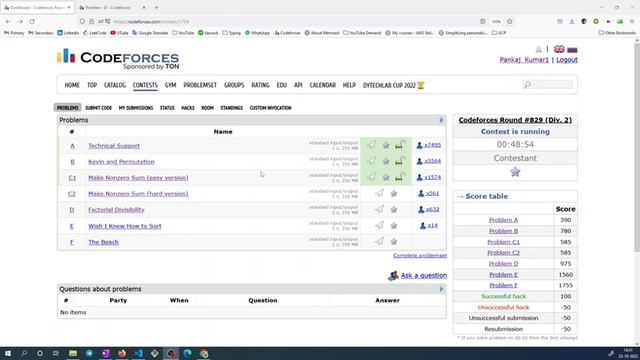640x360 pixels.
Task: View solvers count x14 for problem E
Action: pos(429,225)
